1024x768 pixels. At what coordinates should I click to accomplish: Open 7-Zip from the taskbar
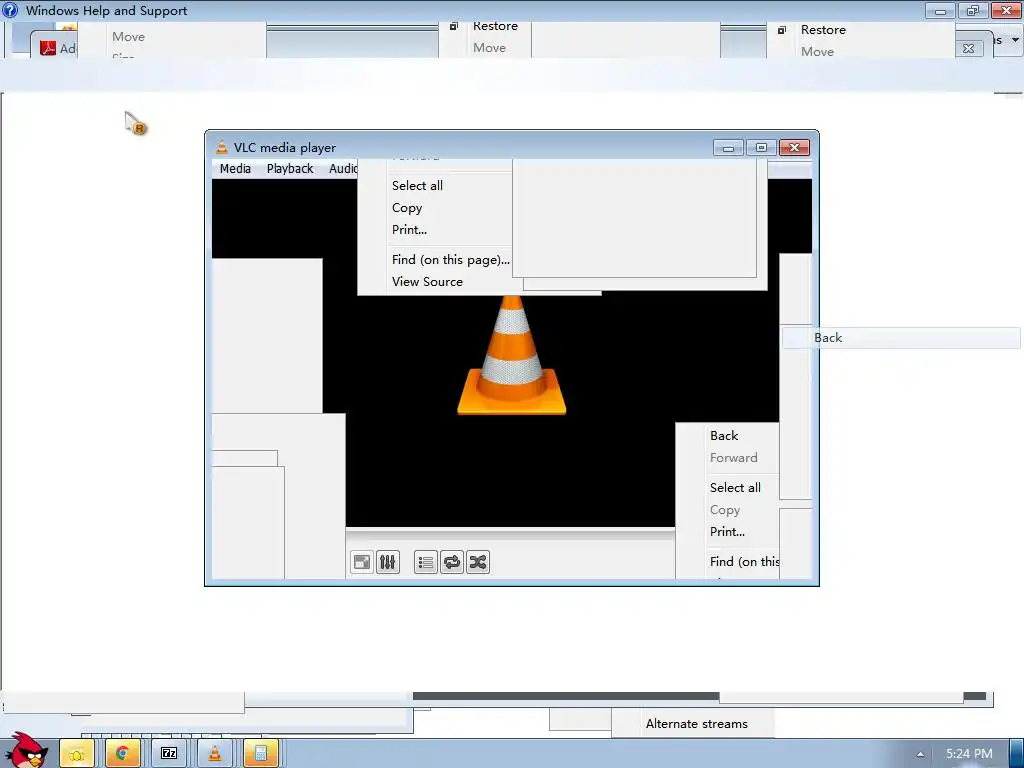pos(168,754)
